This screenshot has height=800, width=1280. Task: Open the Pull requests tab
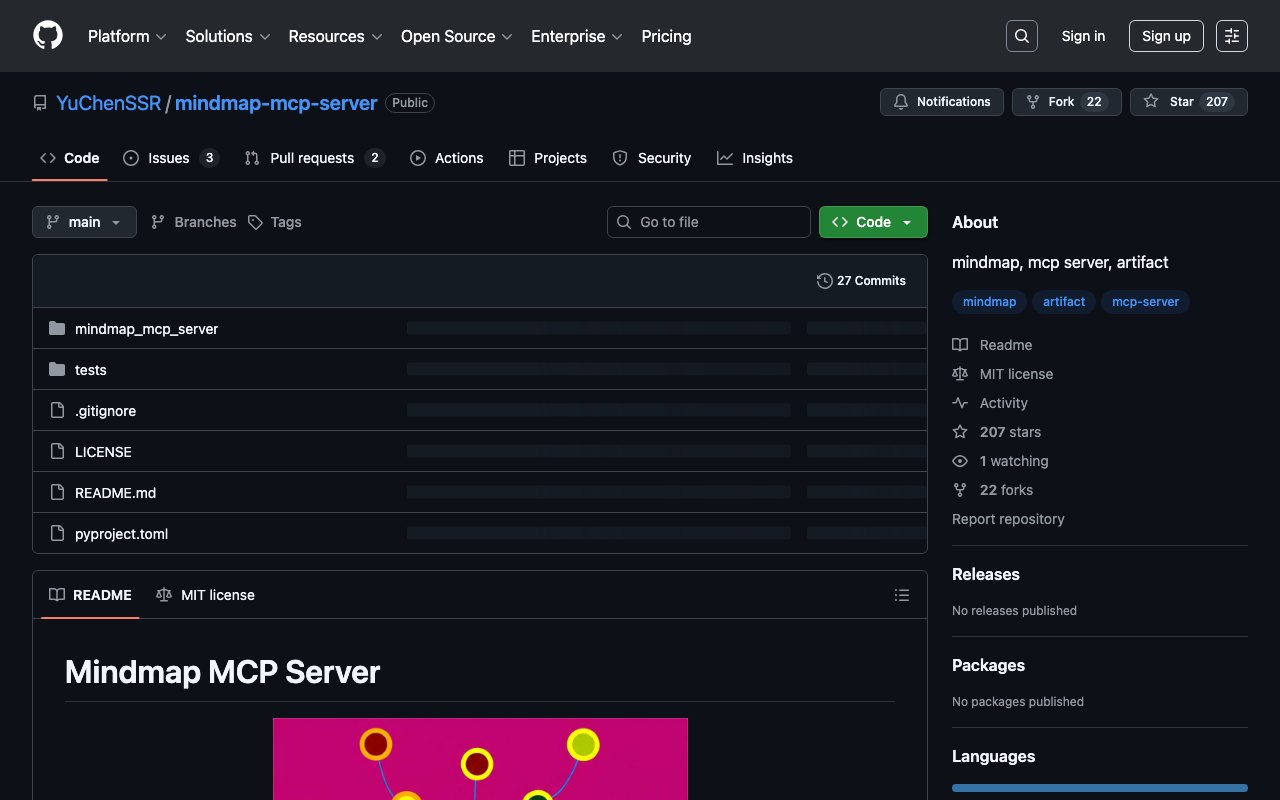point(312,158)
